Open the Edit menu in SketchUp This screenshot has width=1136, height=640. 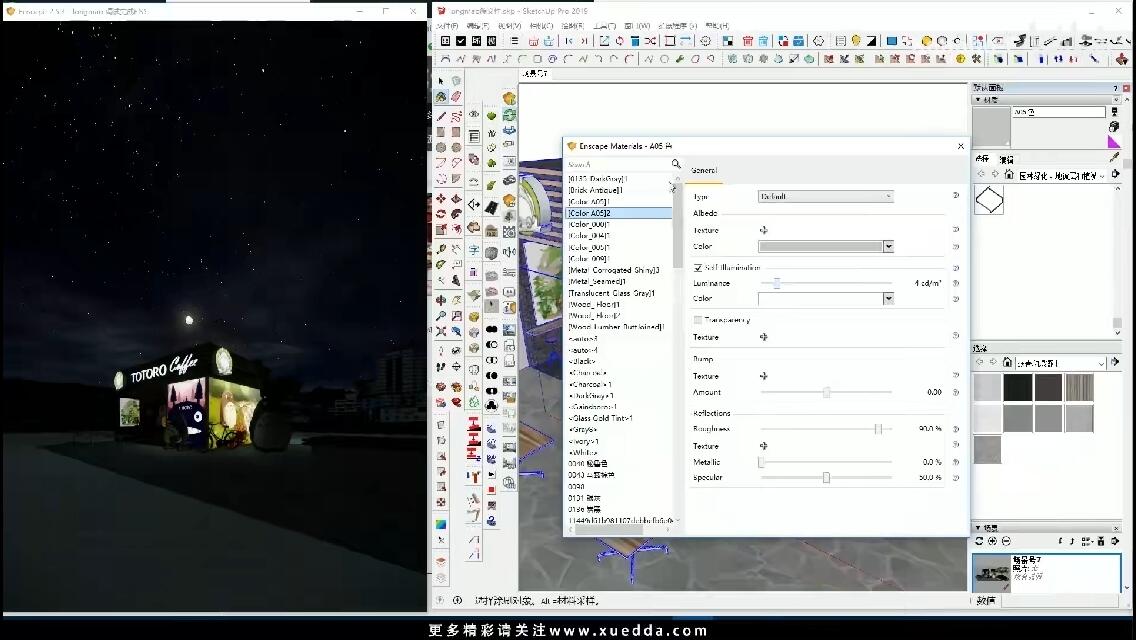pos(477,26)
